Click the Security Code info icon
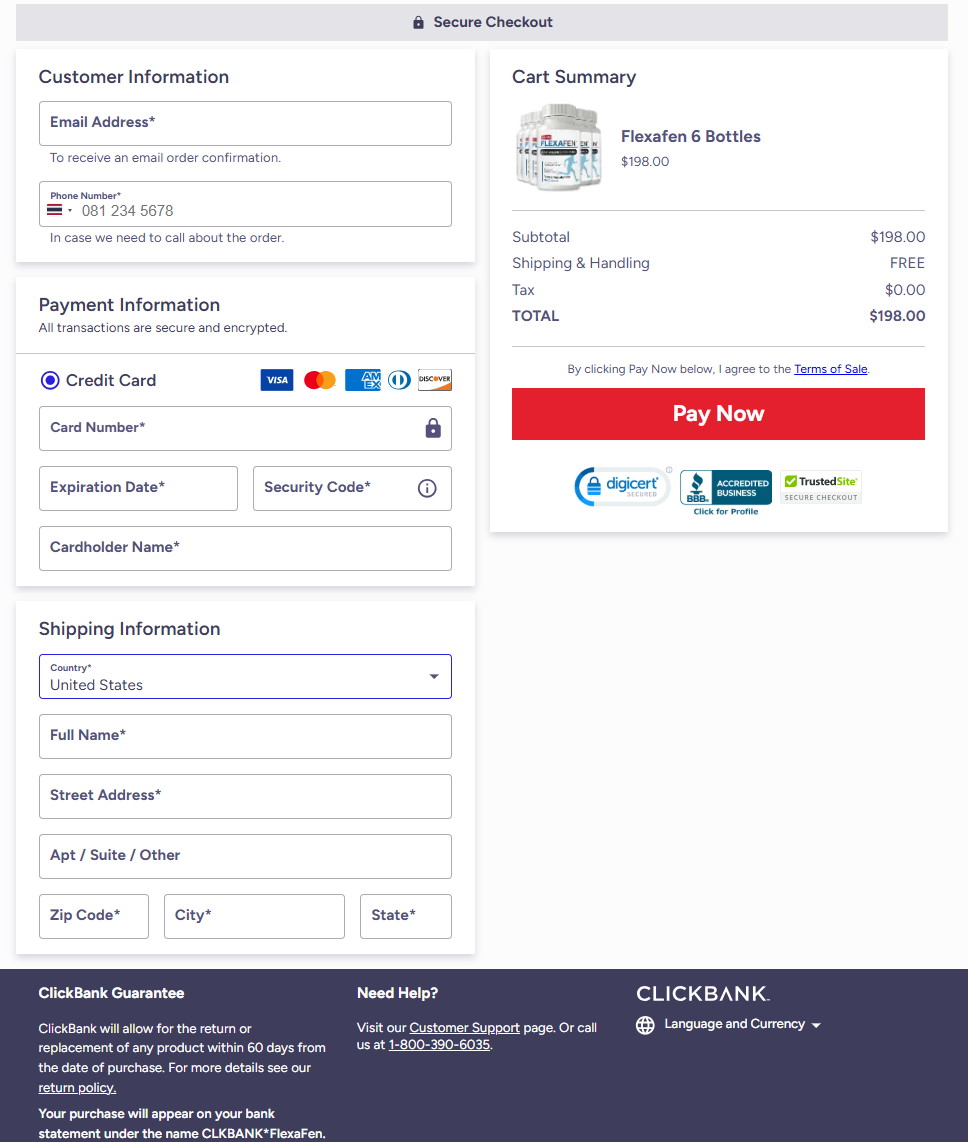This screenshot has width=968, height=1142. pos(427,488)
